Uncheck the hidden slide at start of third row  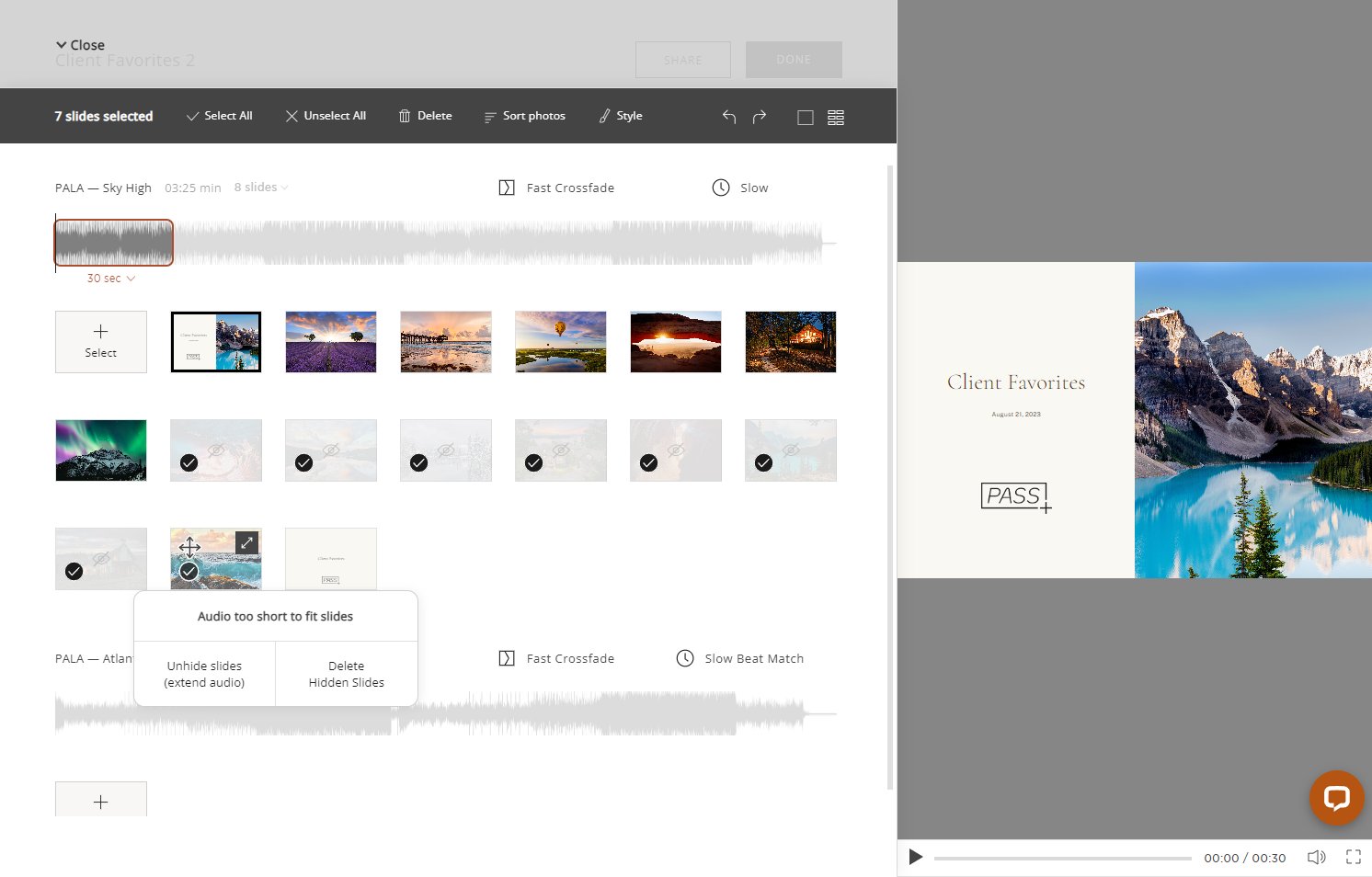[x=74, y=571]
